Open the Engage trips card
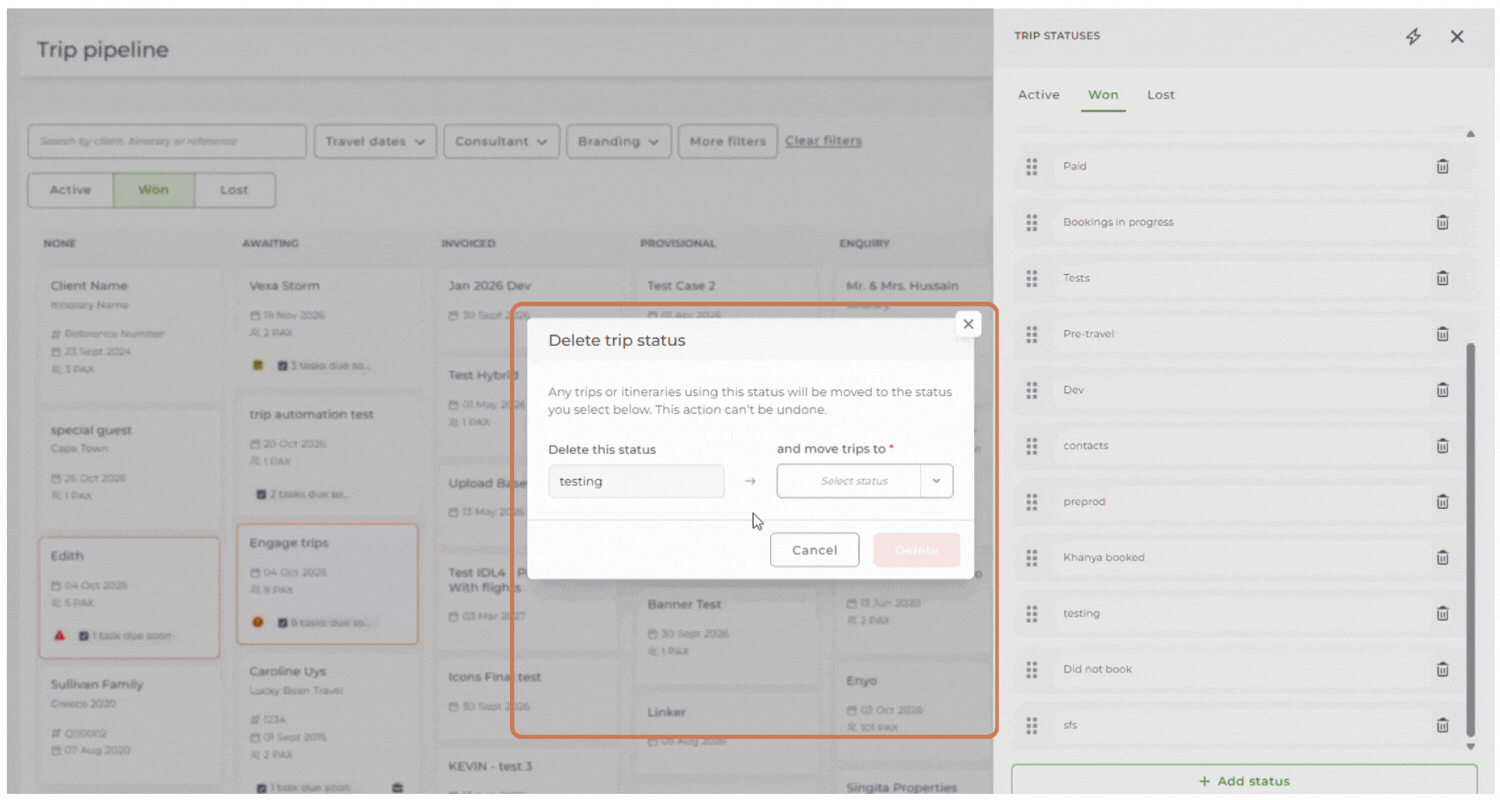Image resolution: width=1500 pixels, height=800 pixels. [x=327, y=584]
